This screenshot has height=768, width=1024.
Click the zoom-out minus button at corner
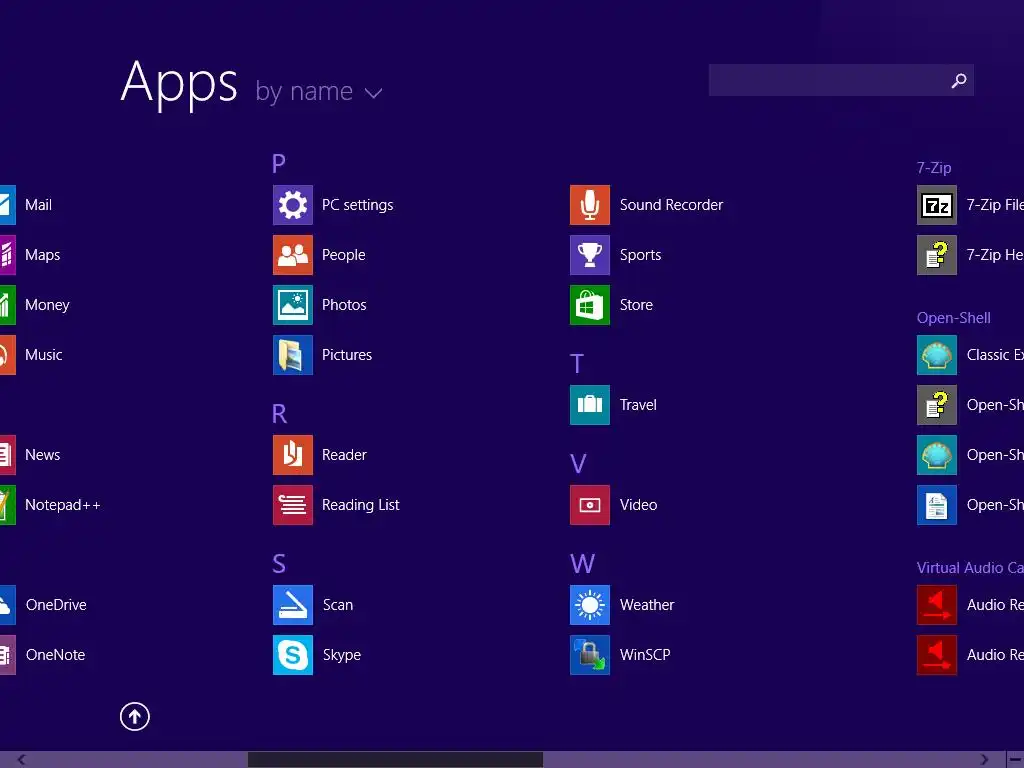(1016, 760)
